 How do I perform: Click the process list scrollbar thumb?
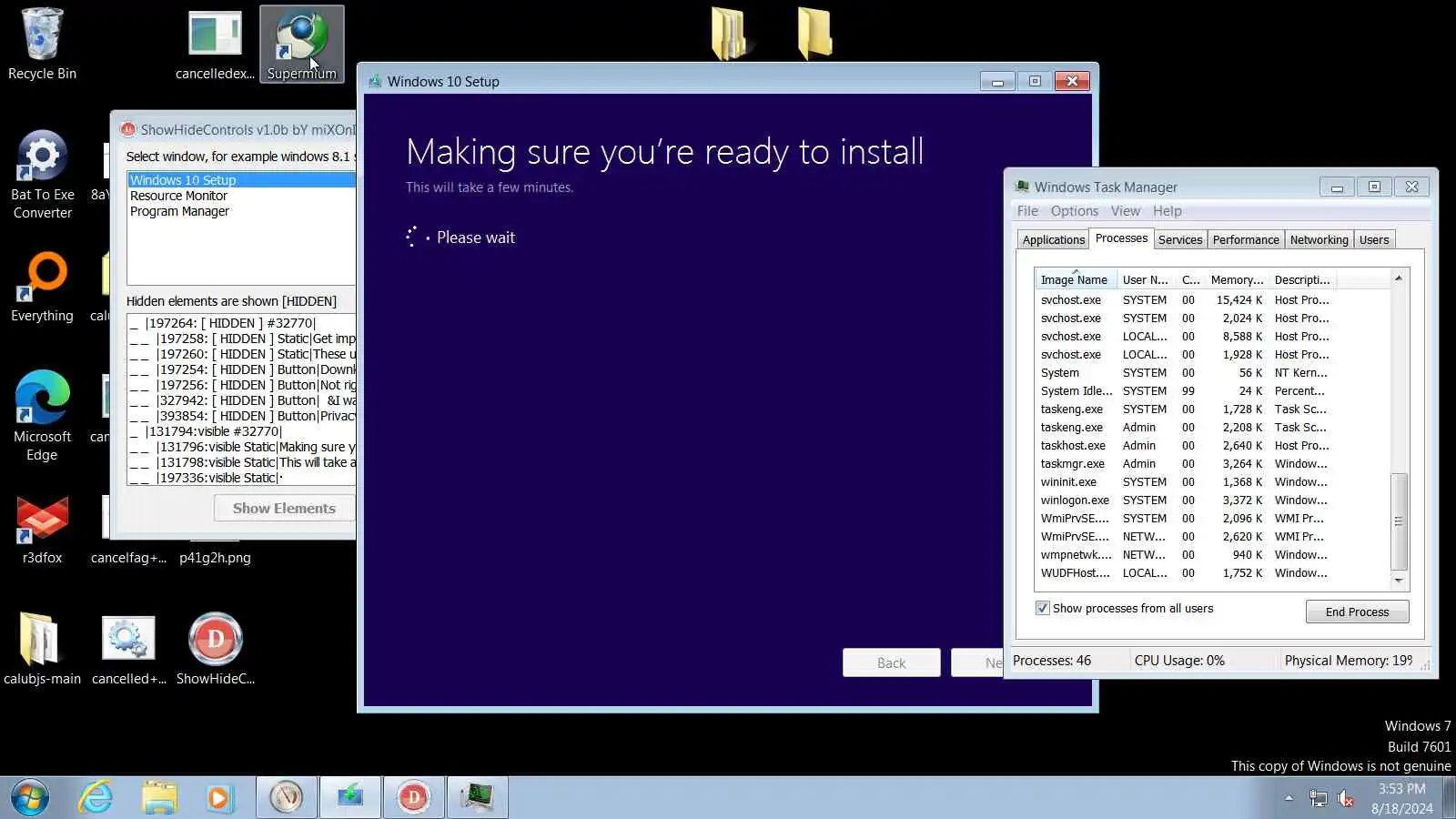1400,521
